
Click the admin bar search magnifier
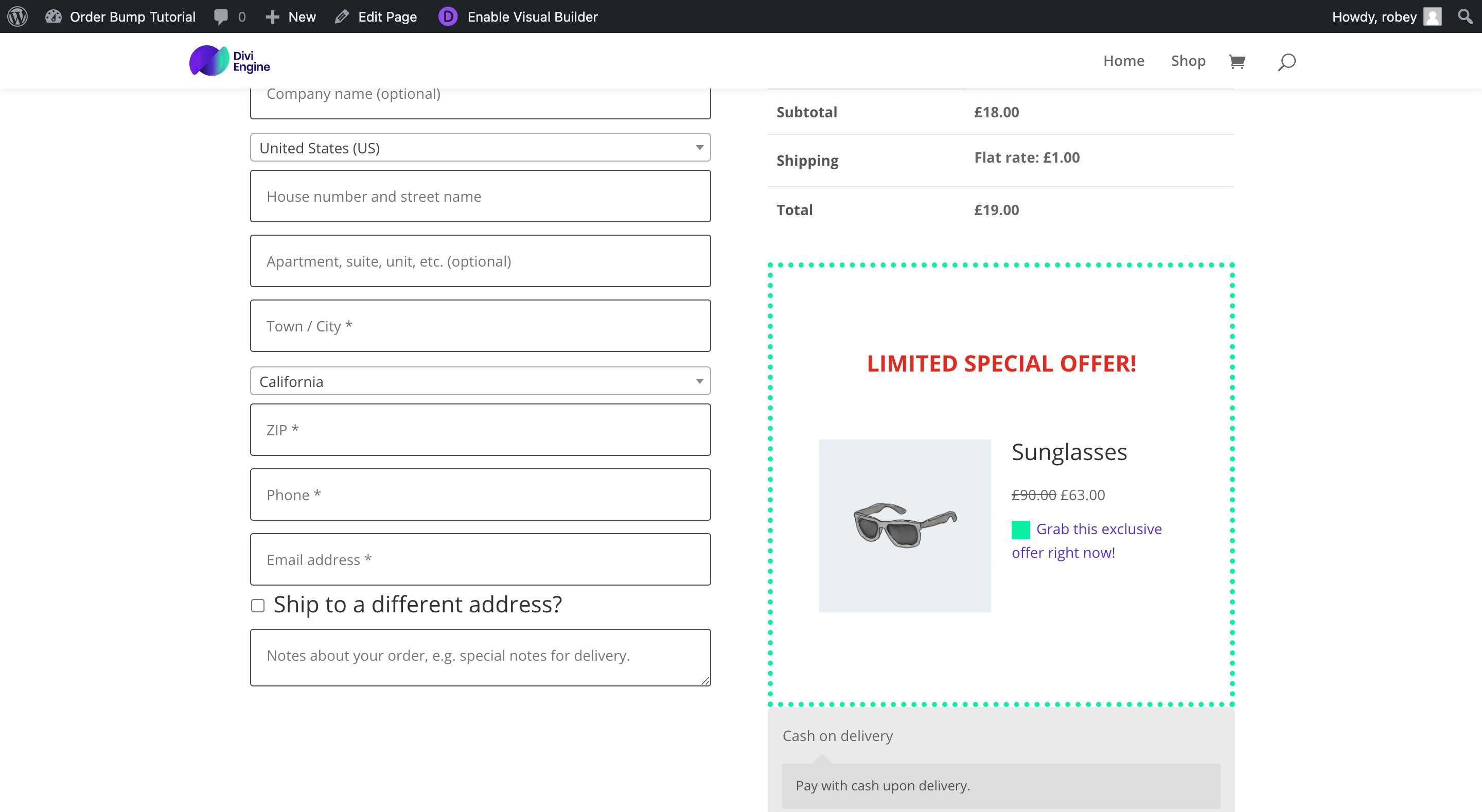click(1466, 16)
